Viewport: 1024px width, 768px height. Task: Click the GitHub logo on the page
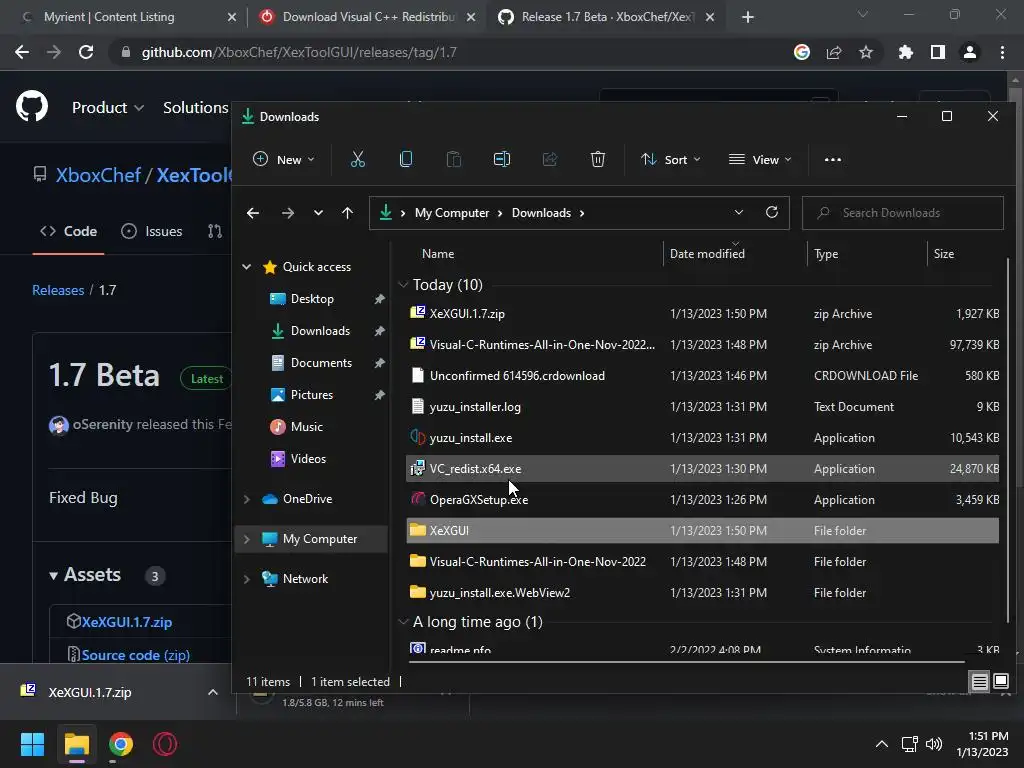pos(32,106)
